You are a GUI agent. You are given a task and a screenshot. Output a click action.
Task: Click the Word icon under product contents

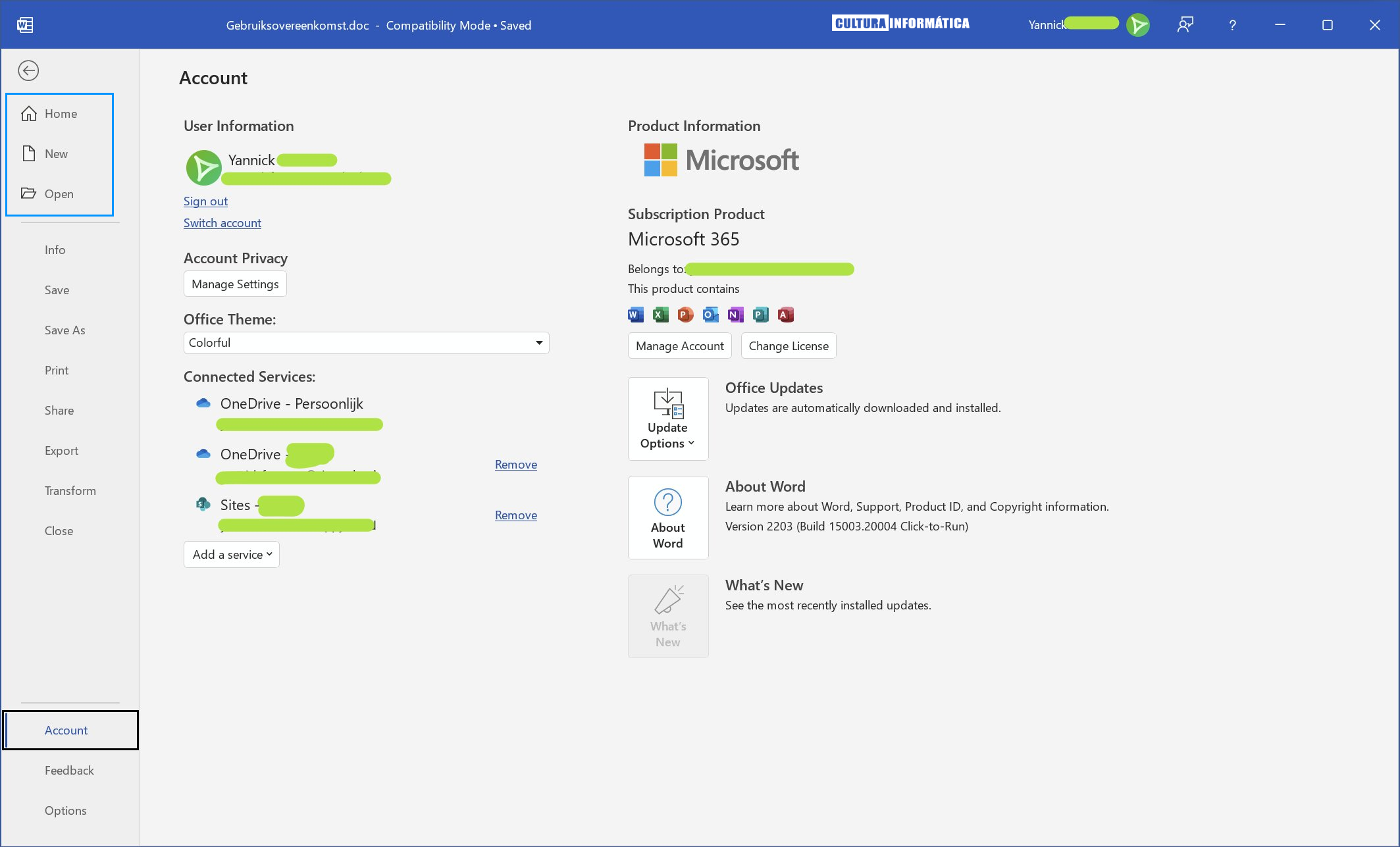coord(635,315)
